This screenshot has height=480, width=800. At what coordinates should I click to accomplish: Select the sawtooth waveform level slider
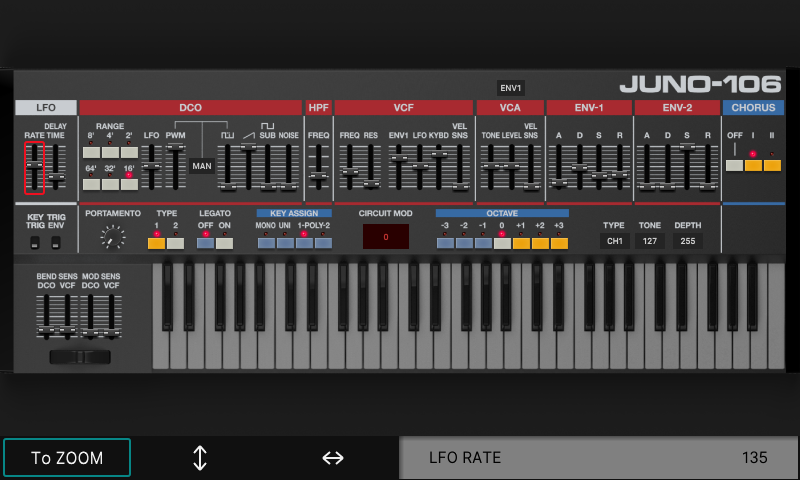point(248,167)
